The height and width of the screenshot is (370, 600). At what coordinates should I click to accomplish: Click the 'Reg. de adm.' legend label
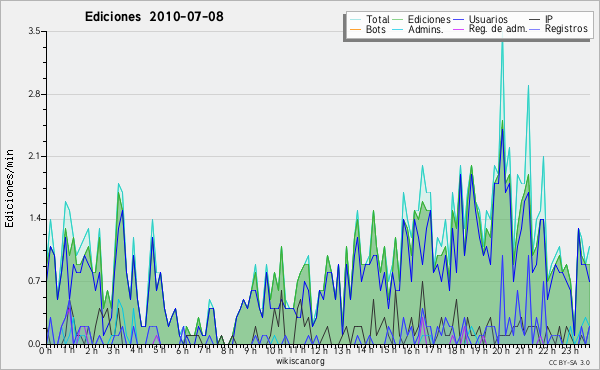(x=498, y=29)
